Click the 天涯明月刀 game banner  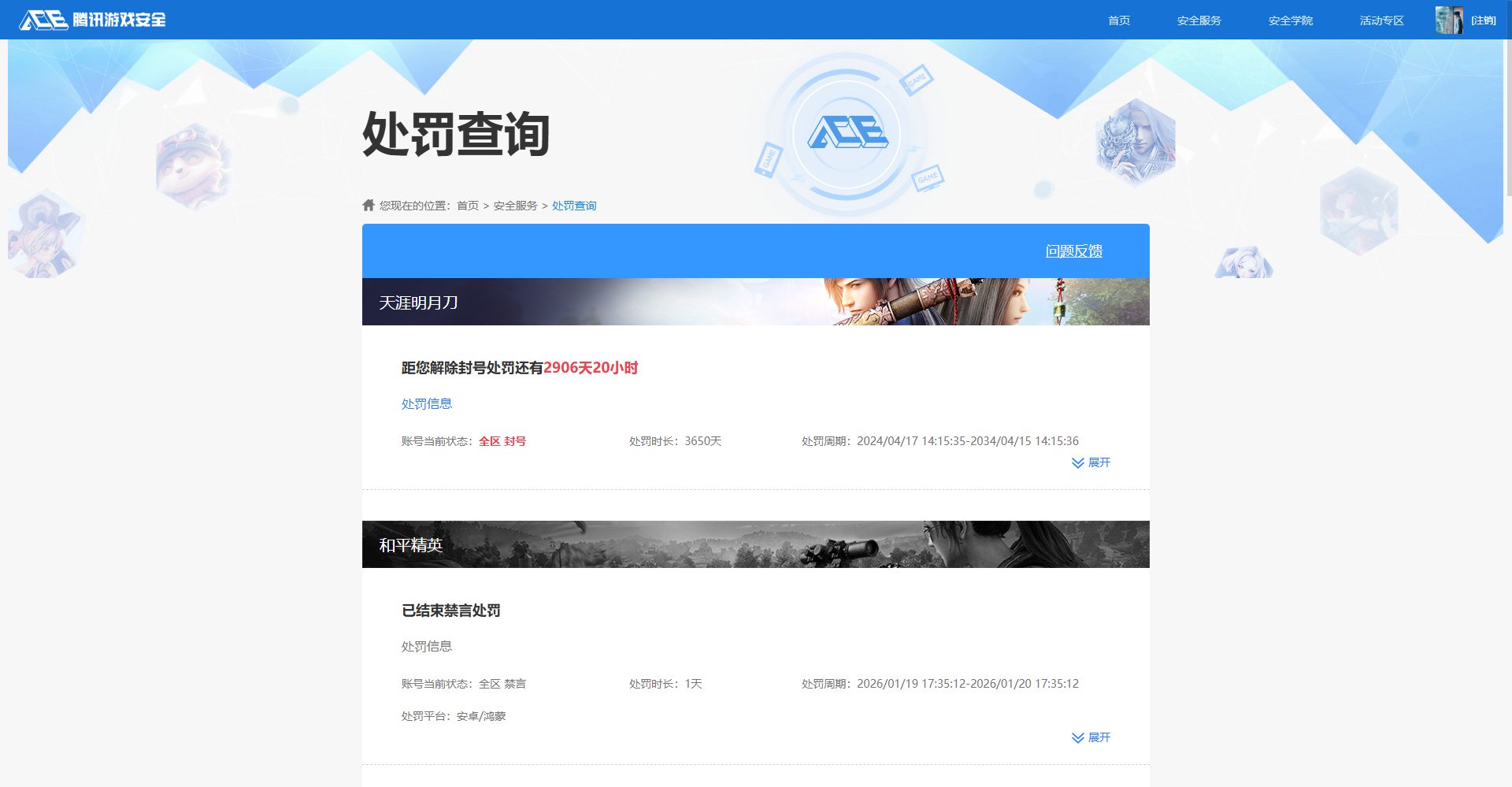tap(756, 302)
